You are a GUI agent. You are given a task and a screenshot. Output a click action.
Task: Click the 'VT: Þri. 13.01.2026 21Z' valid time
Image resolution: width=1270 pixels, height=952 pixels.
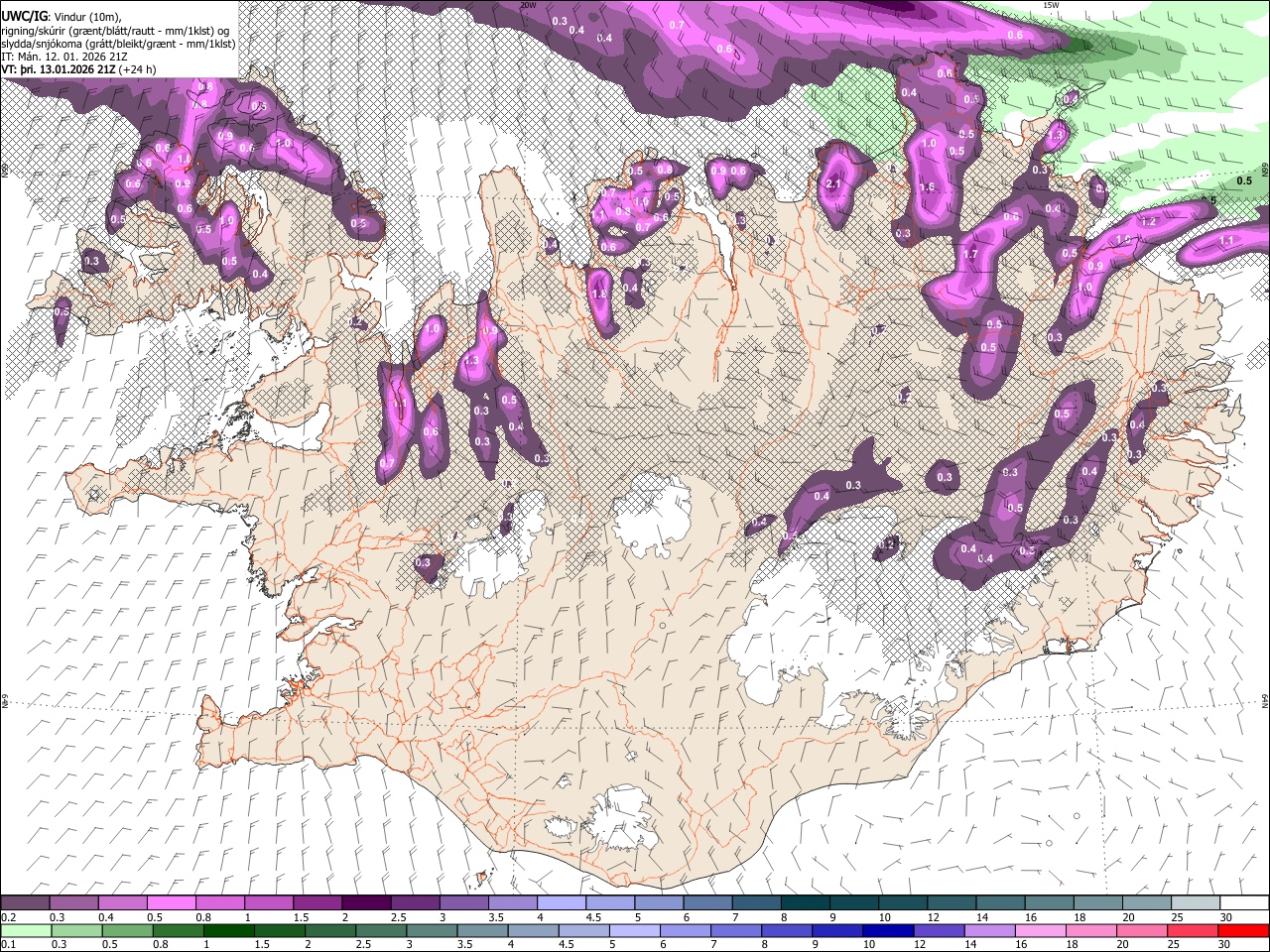click(58, 69)
